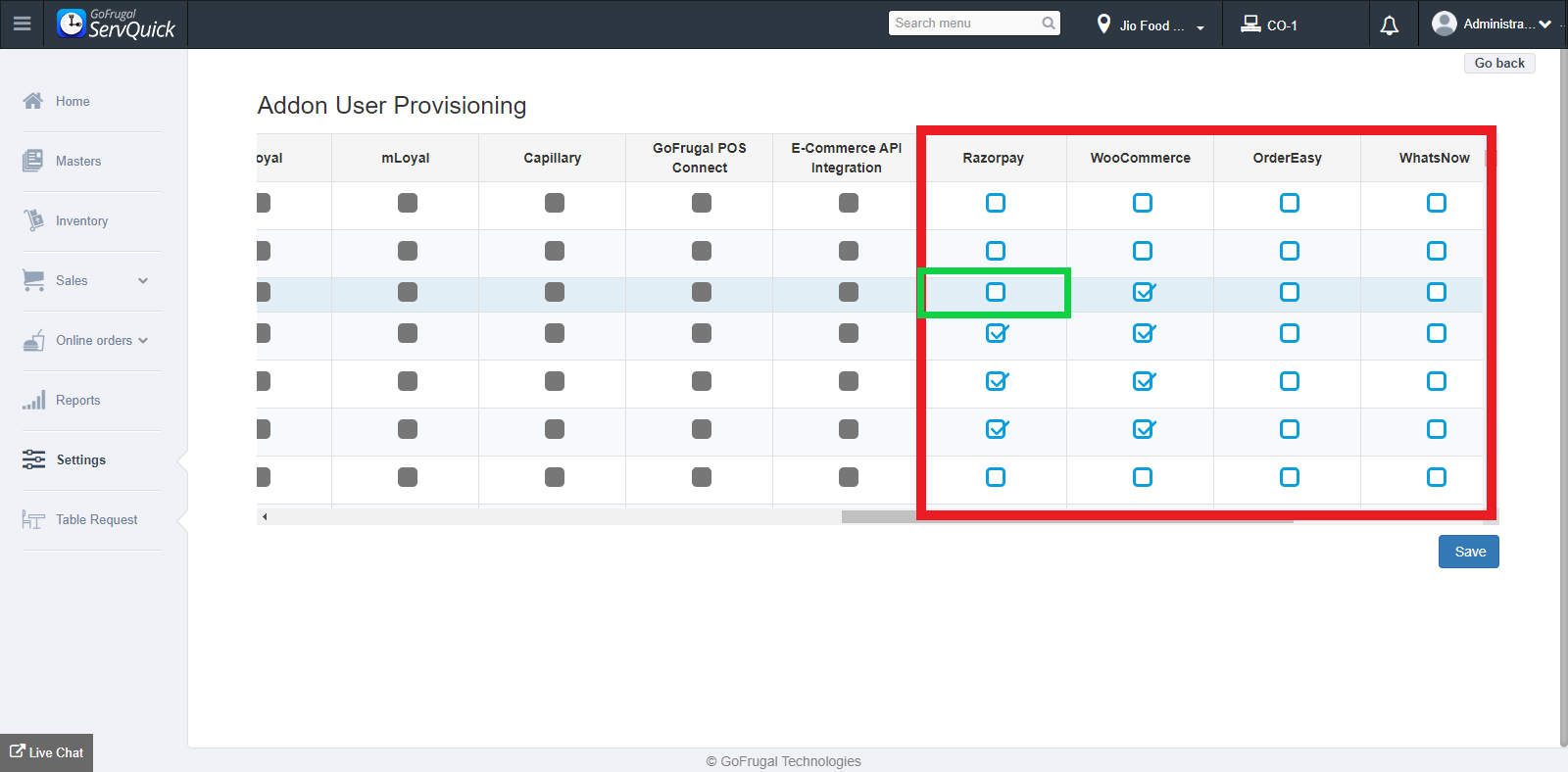Open Inventory from the sidebar icon

tap(33, 220)
